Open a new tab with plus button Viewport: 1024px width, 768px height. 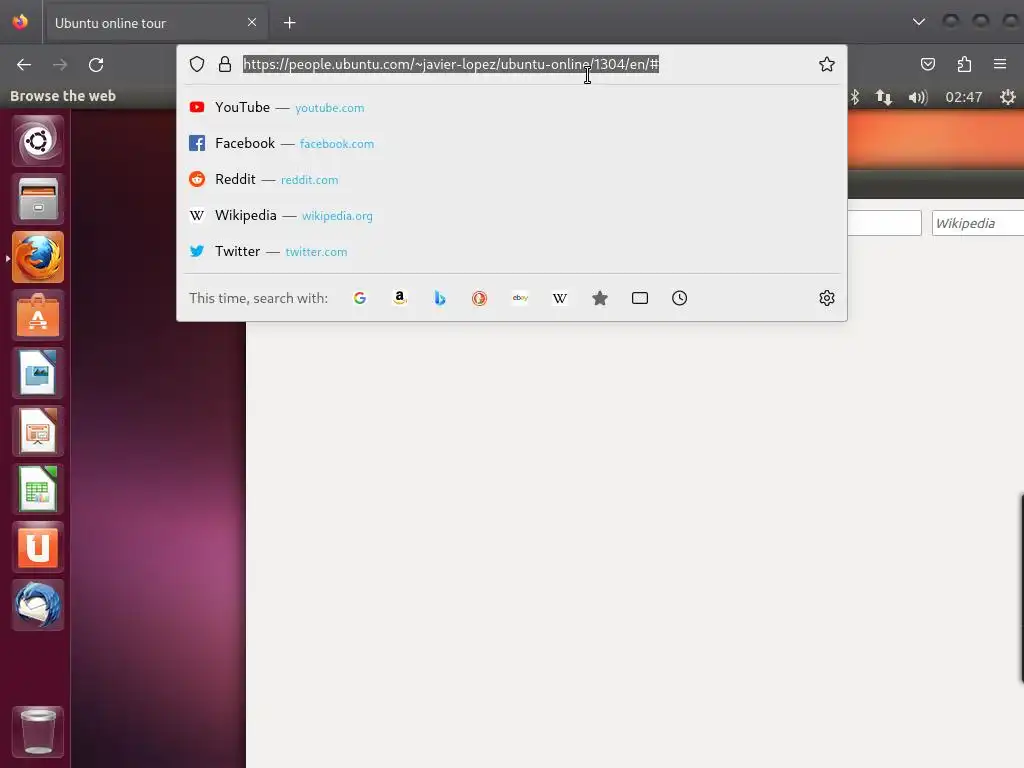click(x=289, y=23)
